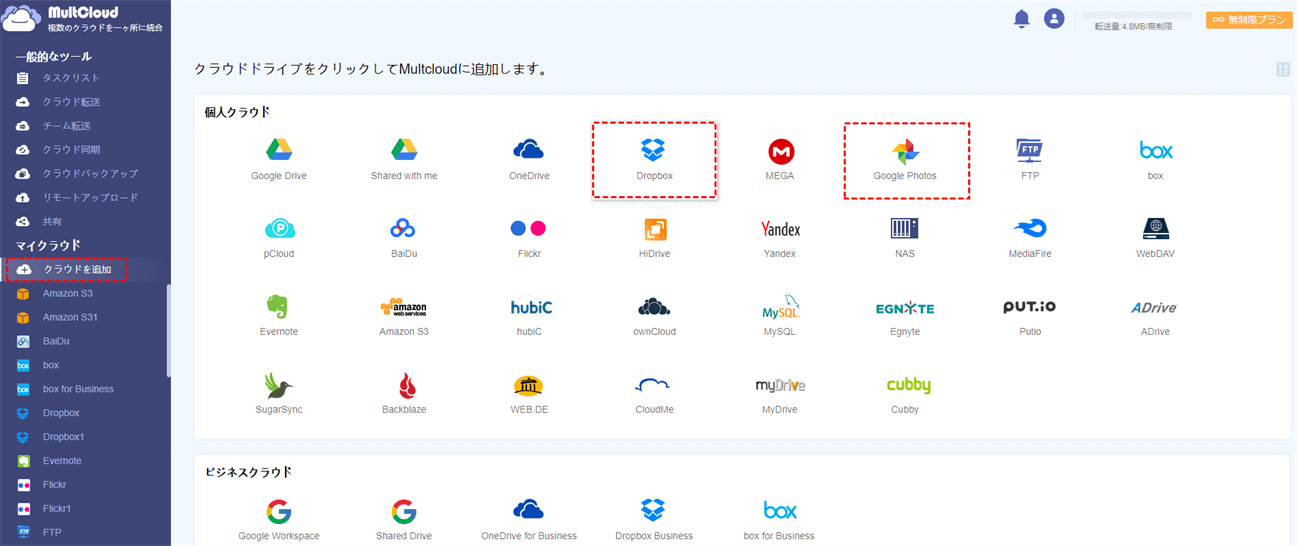Pick the box personal cloud icon
Image resolution: width=1297 pixels, height=546 pixels.
pyautogui.click(x=1156, y=159)
